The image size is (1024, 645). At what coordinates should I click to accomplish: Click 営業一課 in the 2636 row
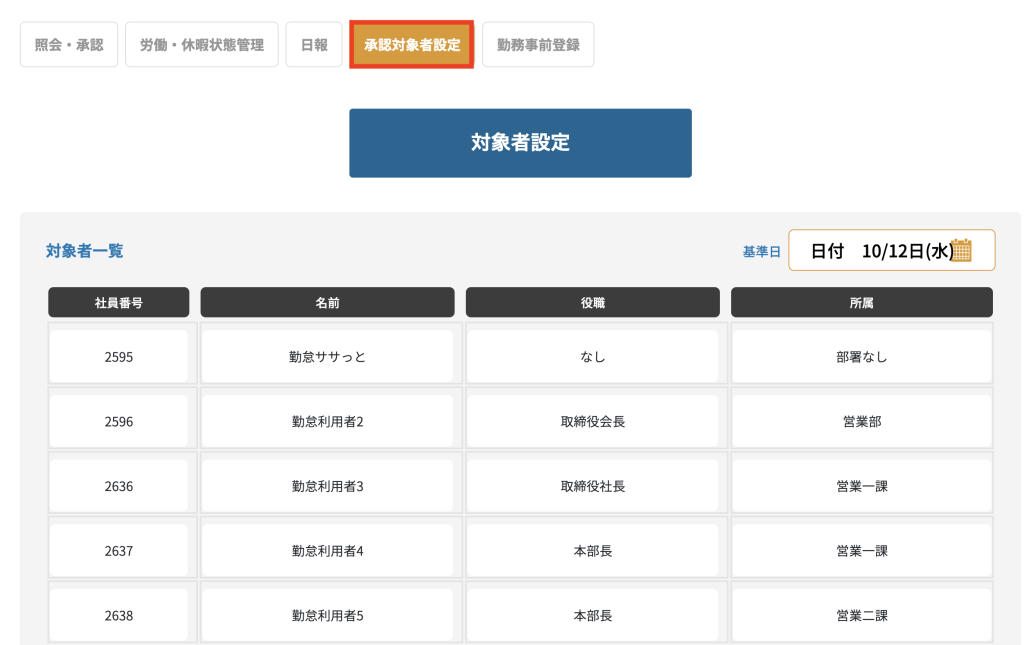point(862,486)
